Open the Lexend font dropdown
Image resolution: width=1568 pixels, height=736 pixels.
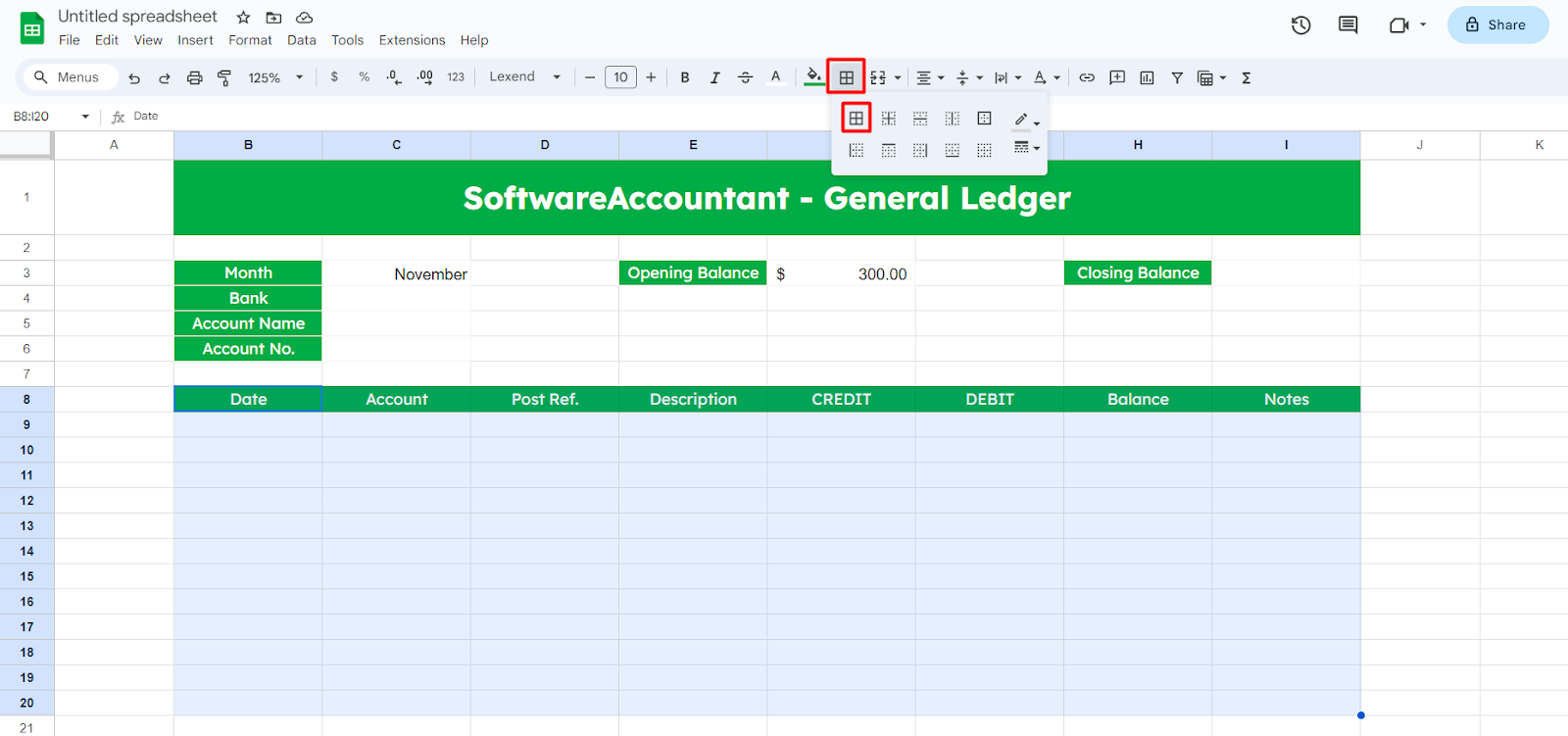coord(525,76)
